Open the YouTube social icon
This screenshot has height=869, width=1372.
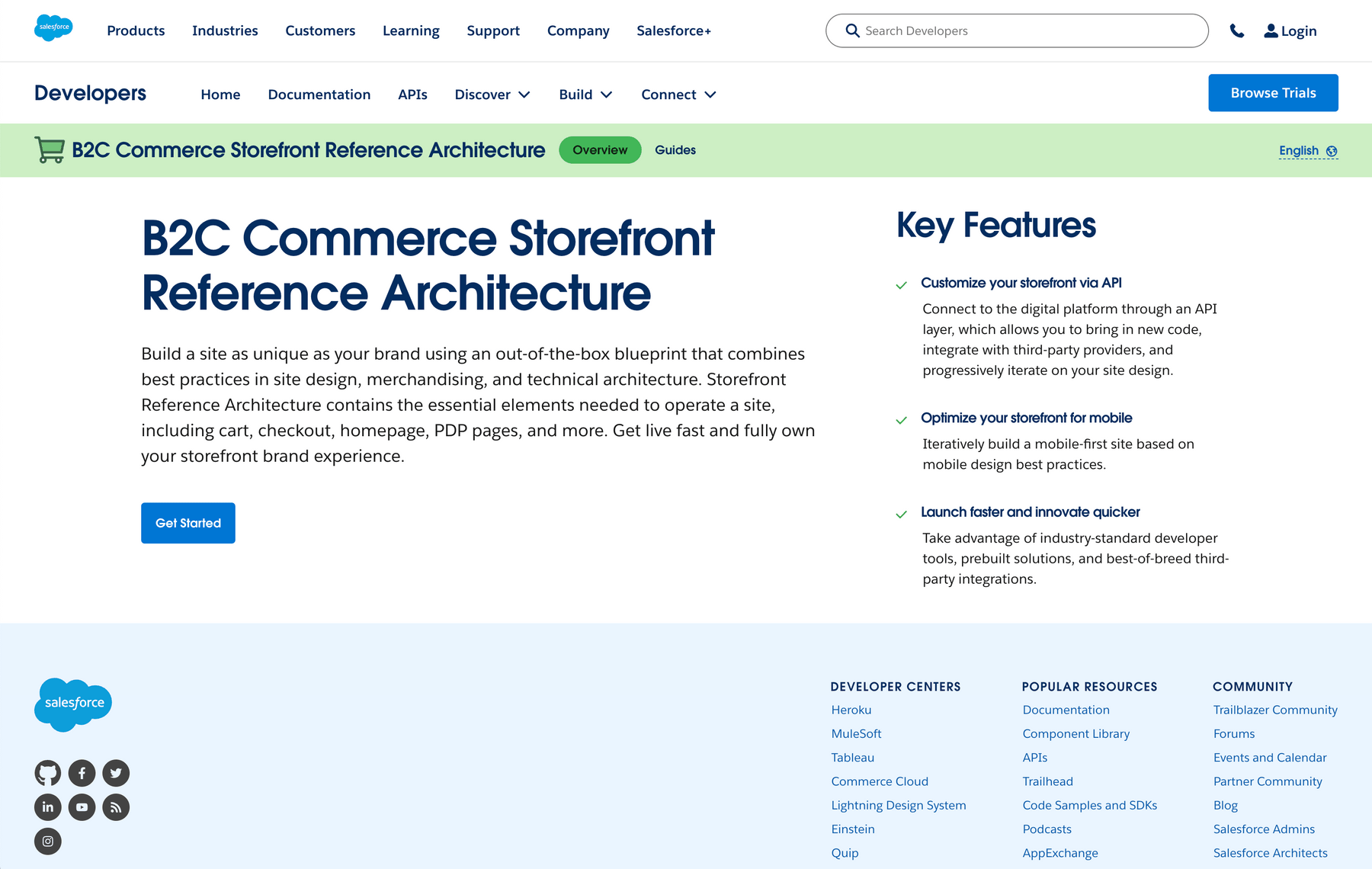(82, 806)
